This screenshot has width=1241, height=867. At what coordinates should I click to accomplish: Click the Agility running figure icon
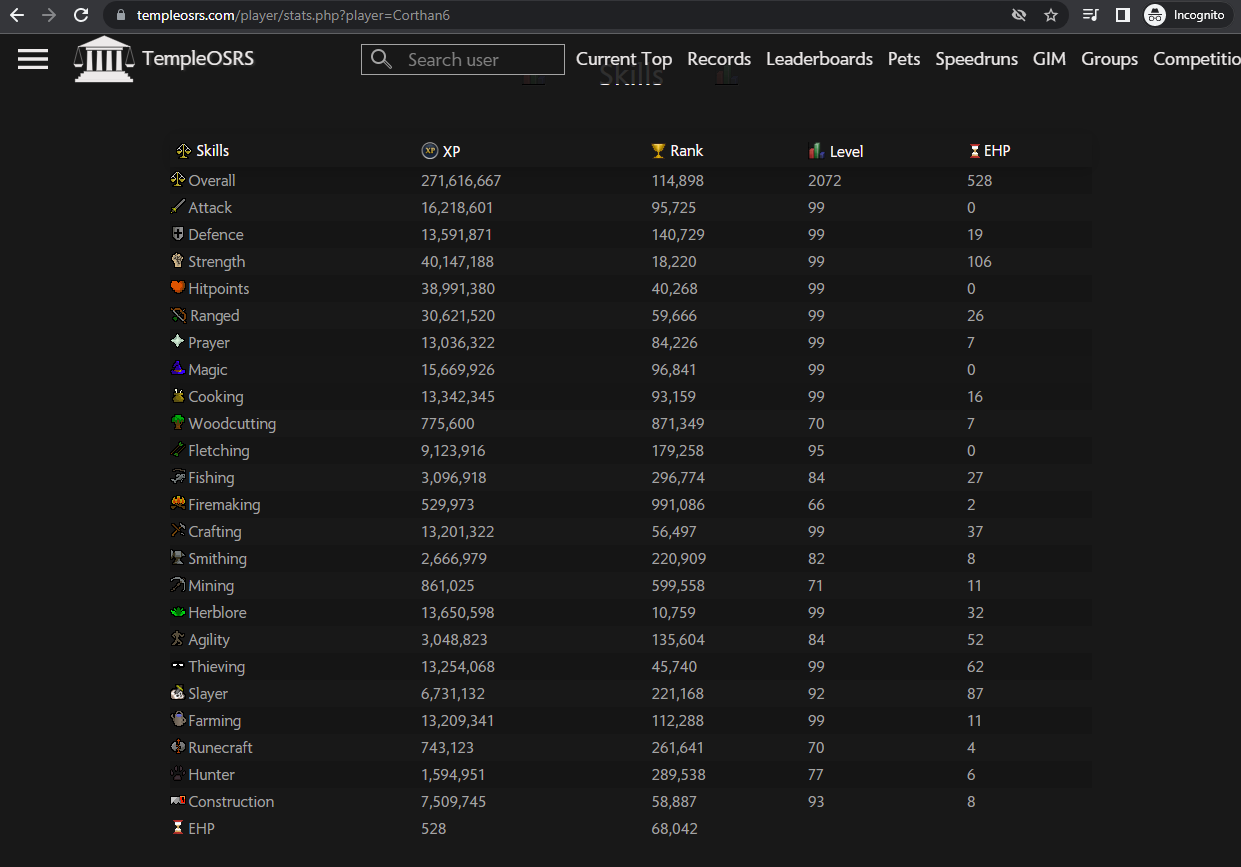pyautogui.click(x=178, y=639)
